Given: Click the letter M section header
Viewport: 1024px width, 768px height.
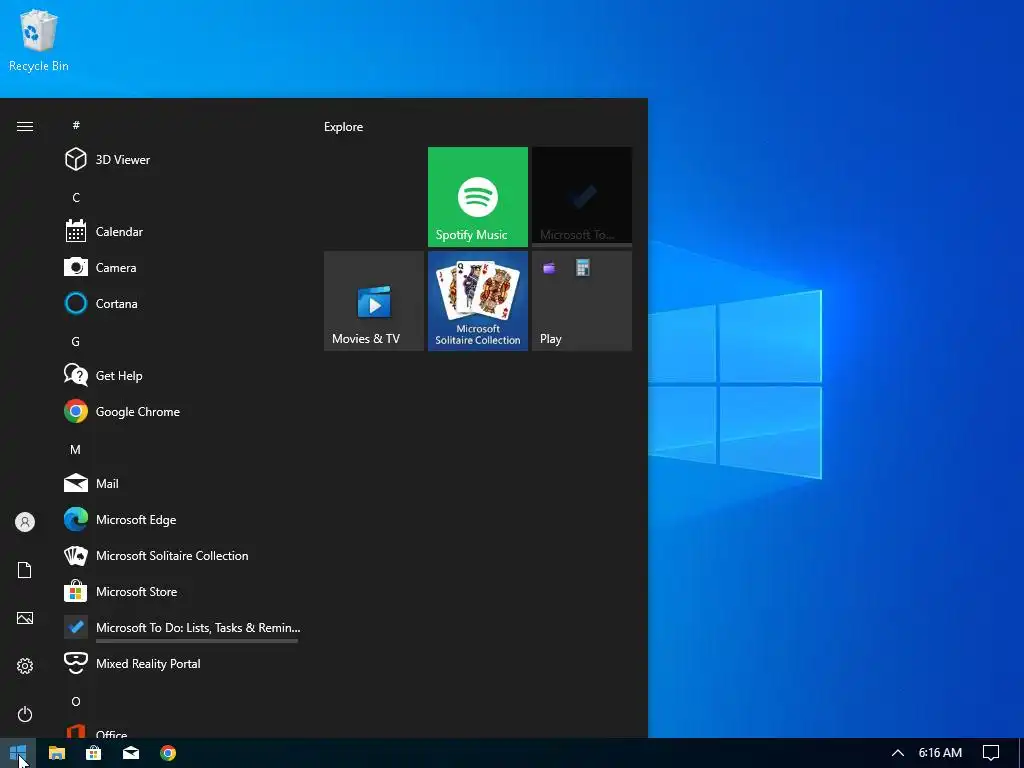Looking at the screenshot, I should point(76,449).
